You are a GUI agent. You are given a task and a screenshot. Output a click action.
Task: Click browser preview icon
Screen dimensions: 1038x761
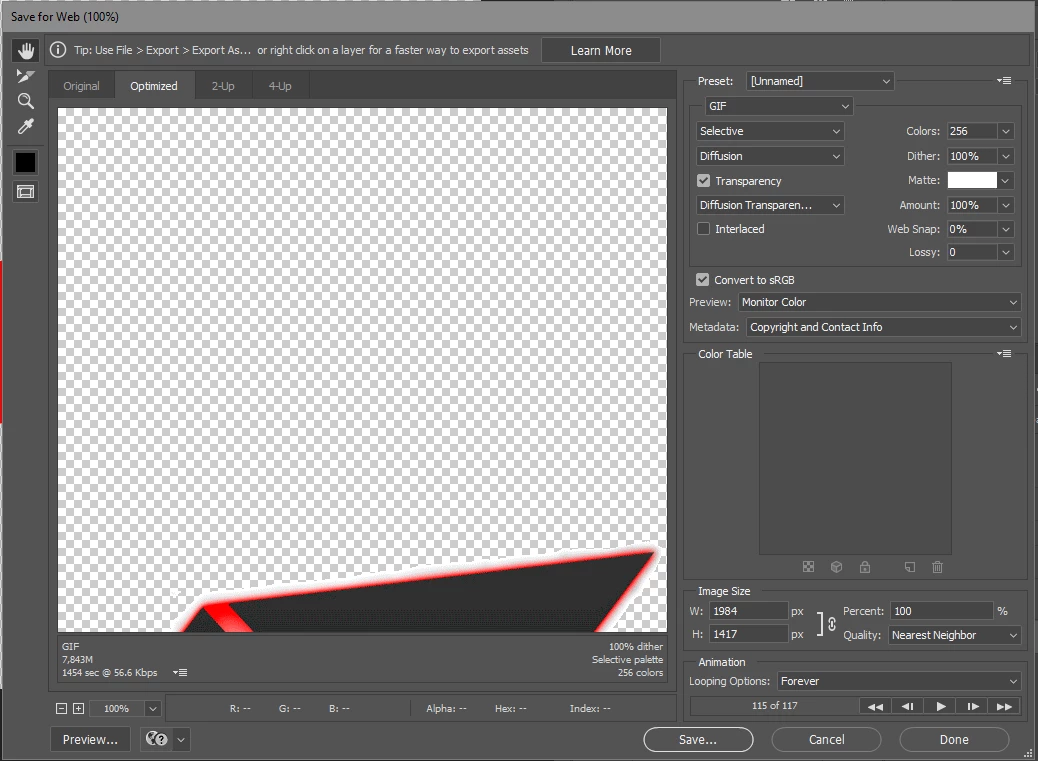[x=156, y=739]
